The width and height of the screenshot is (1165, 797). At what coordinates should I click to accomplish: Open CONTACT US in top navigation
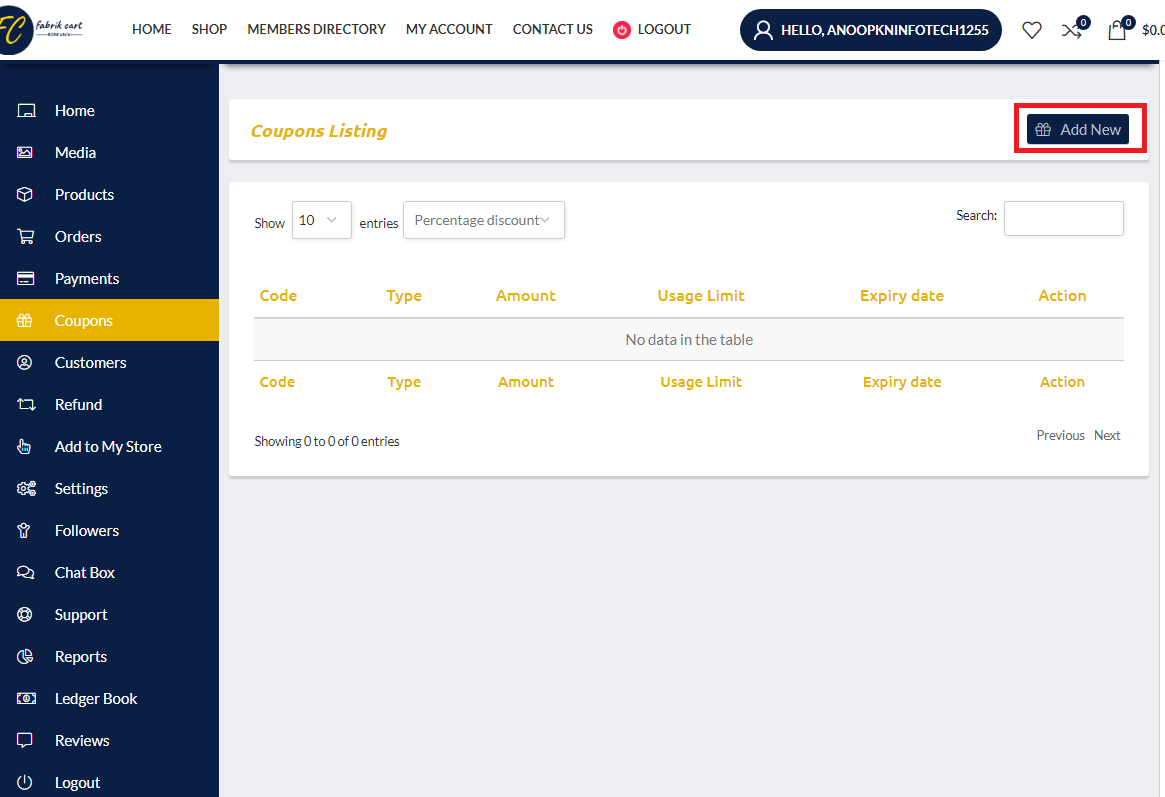553,29
